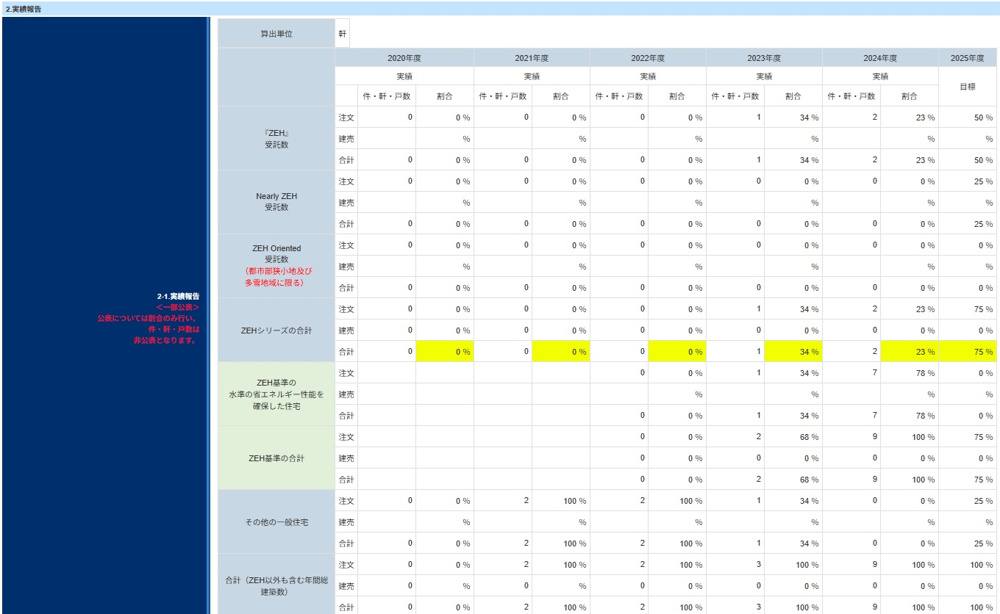Click the ZEH Oriented 受託数 row label

tap(276, 265)
